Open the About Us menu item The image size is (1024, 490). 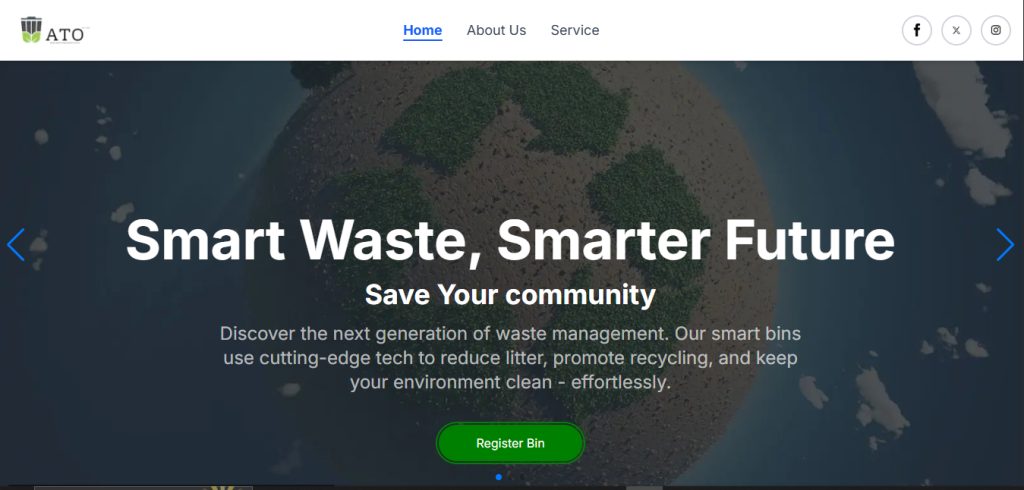tap(496, 30)
